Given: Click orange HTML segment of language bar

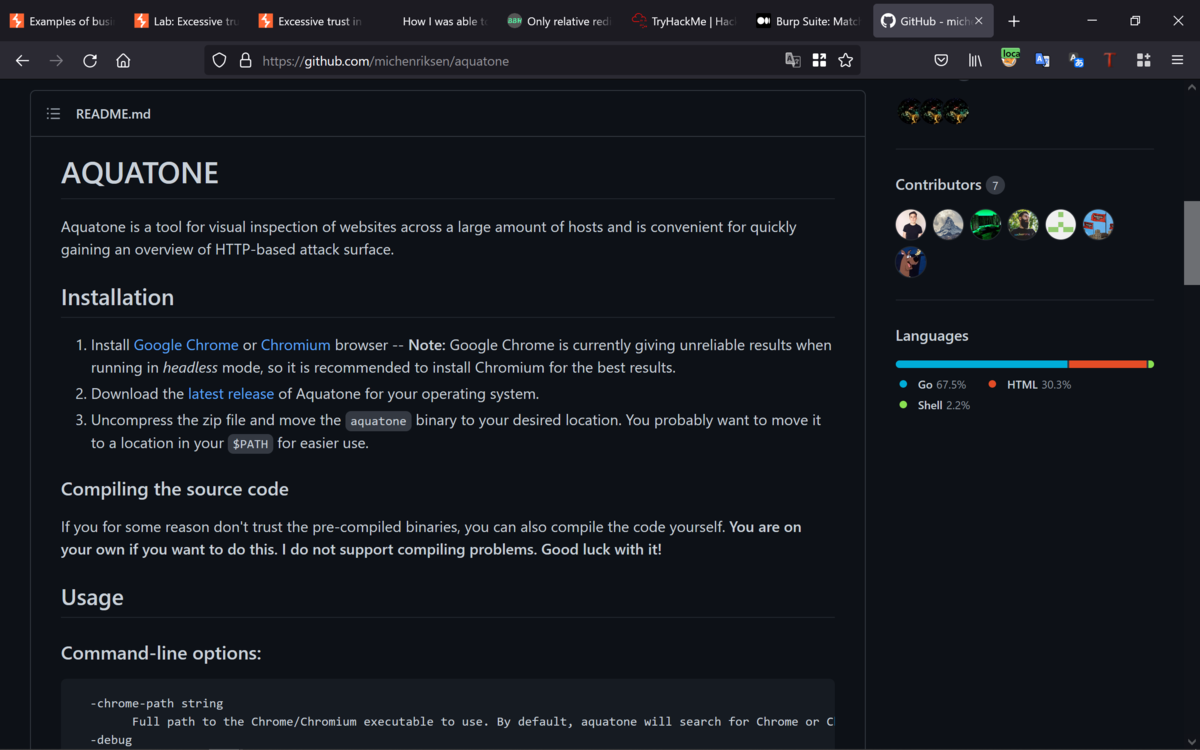Looking at the screenshot, I should click(1108, 364).
